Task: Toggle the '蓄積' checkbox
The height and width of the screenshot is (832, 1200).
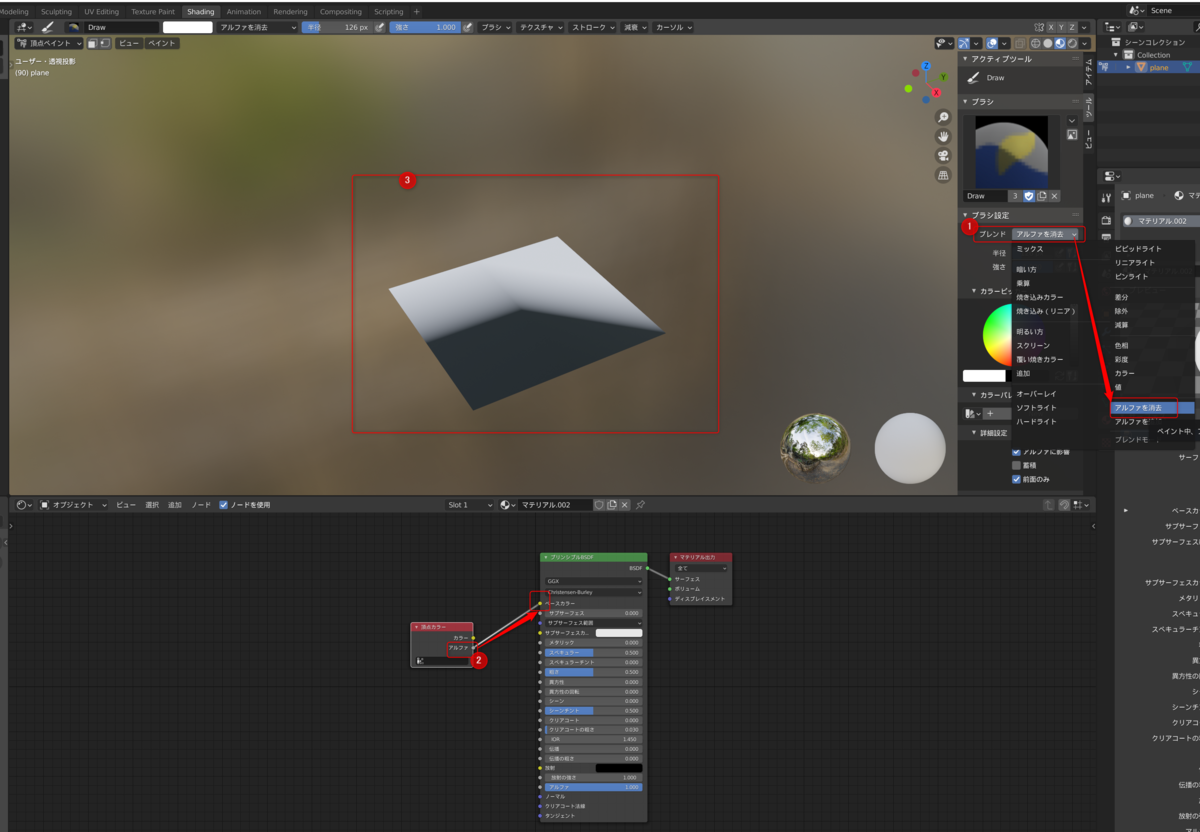Action: [1017, 465]
